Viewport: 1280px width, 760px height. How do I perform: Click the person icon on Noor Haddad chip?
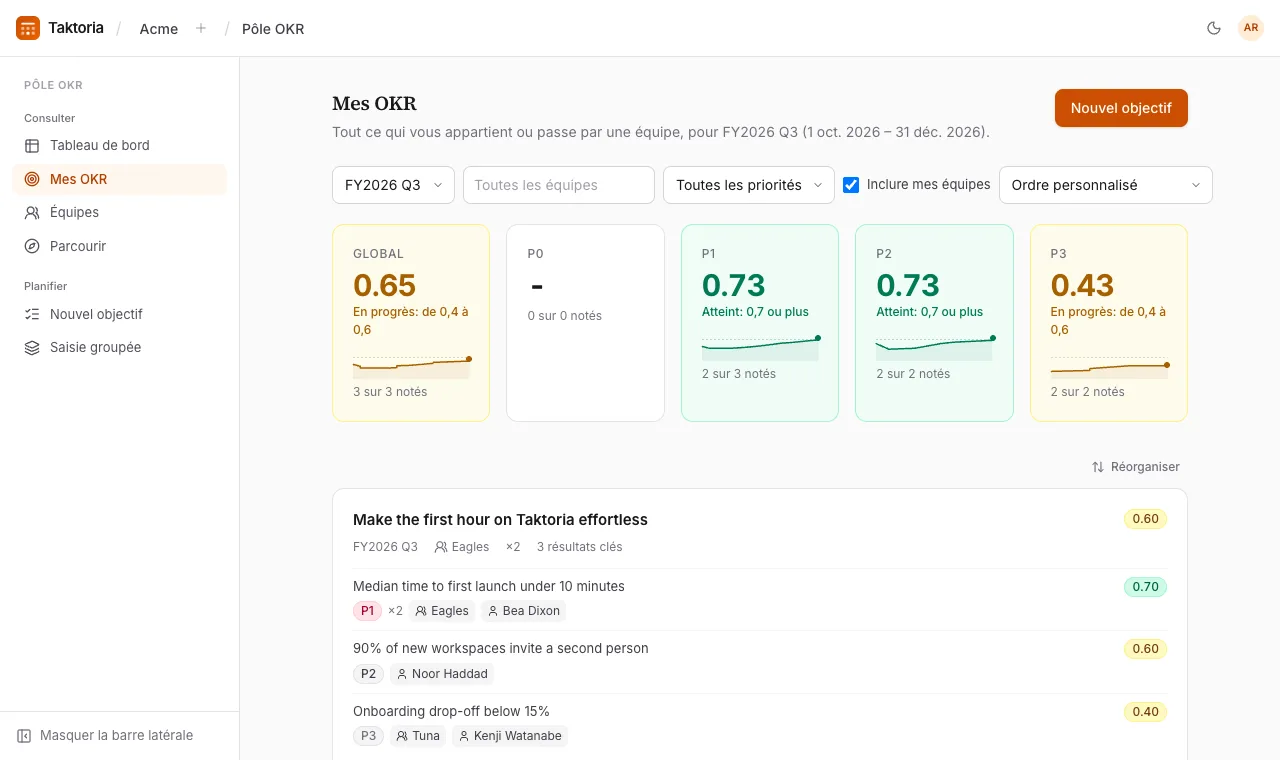[402, 674]
